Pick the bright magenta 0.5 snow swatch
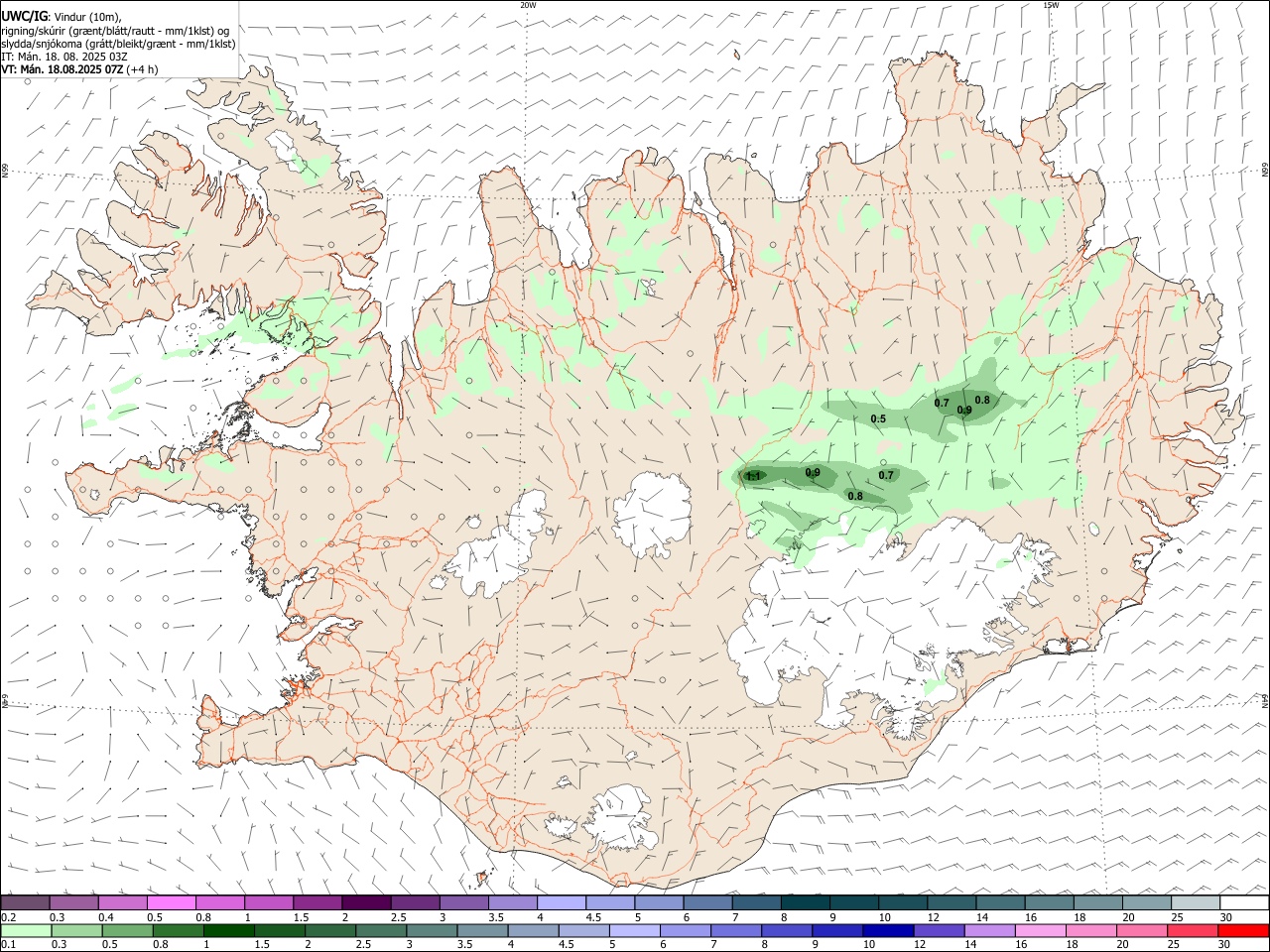 (x=171, y=903)
